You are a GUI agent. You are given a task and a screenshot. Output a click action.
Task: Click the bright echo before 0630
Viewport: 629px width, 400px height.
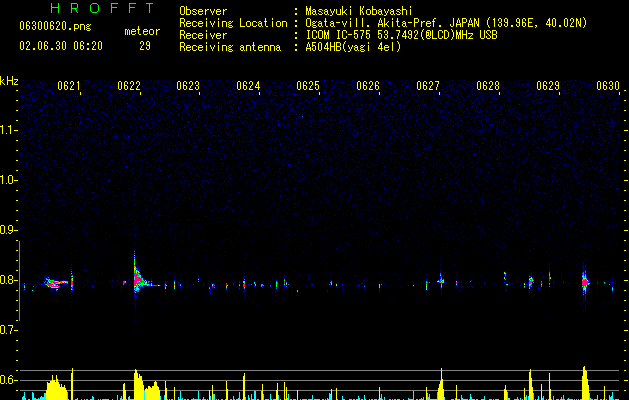[x=585, y=282]
